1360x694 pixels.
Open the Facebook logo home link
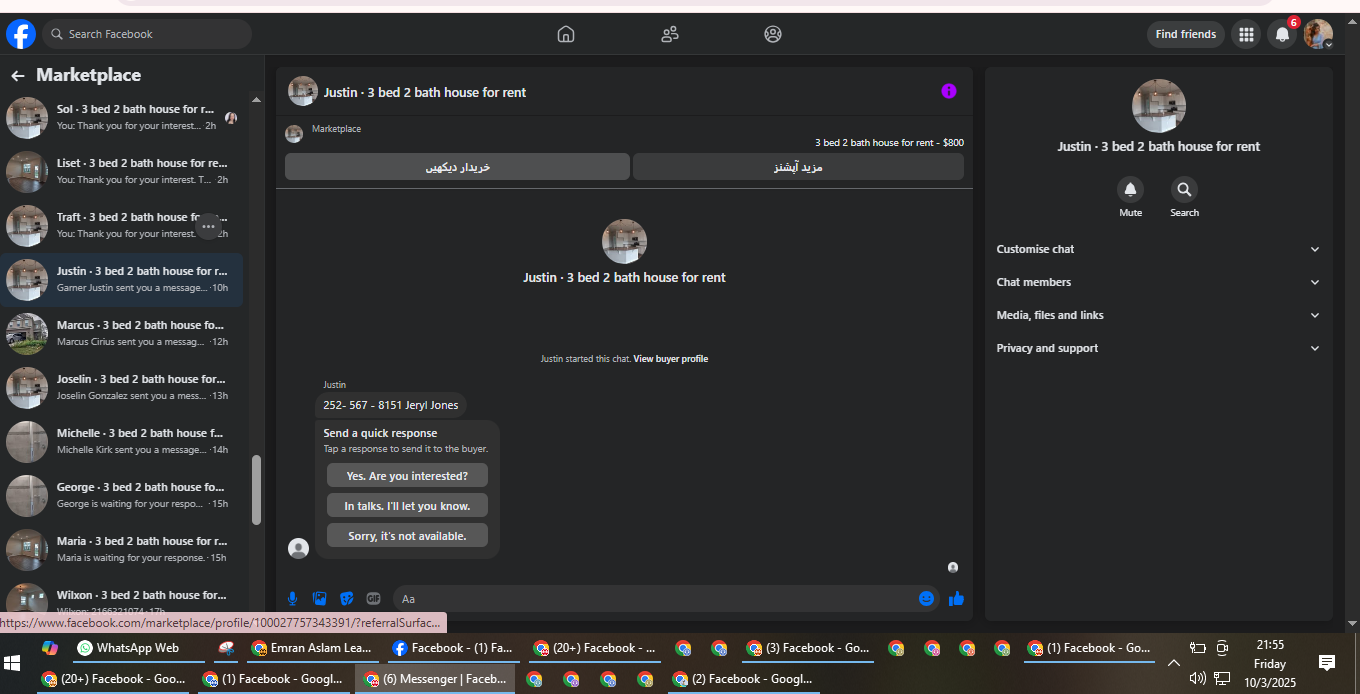[21, 34]
